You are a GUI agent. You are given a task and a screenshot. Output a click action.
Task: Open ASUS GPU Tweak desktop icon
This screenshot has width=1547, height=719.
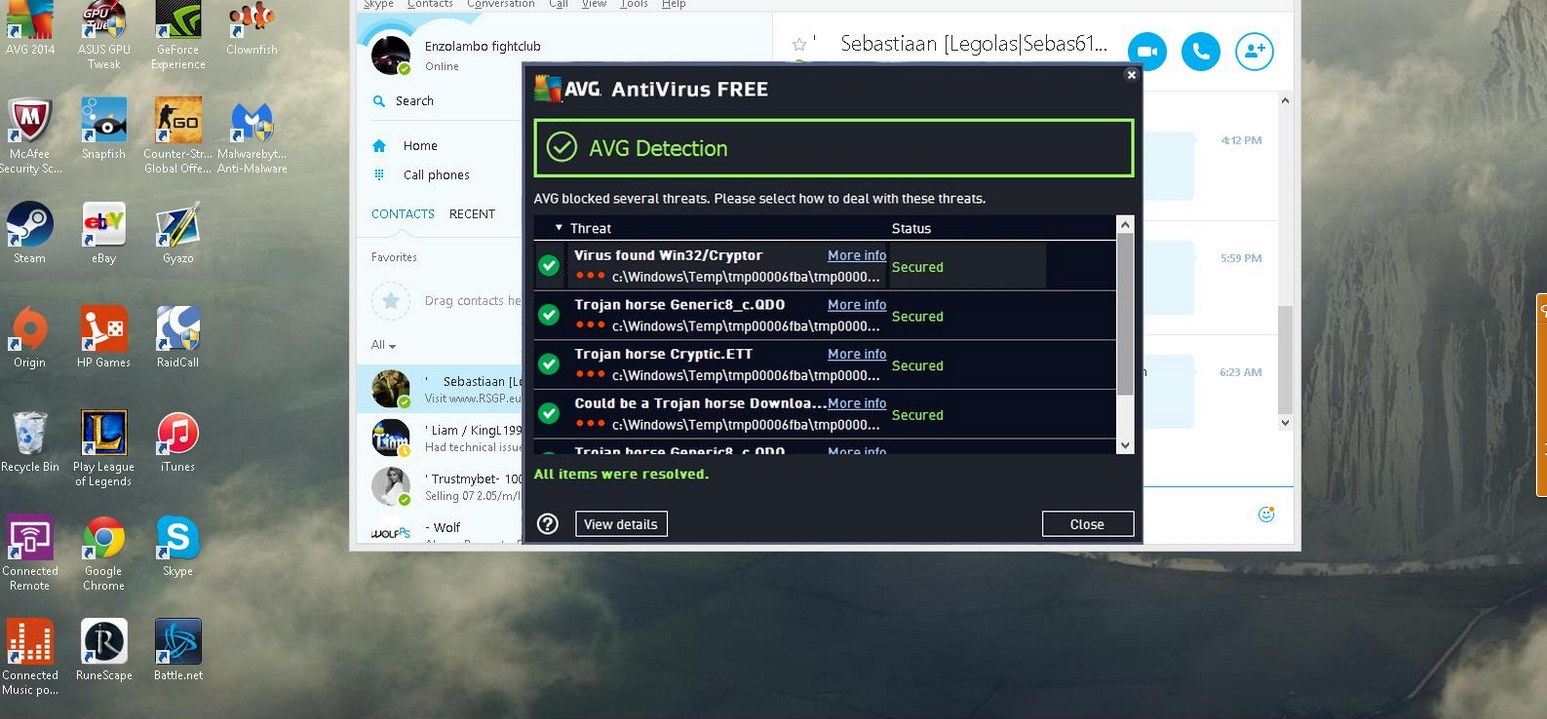coord(104,35)
